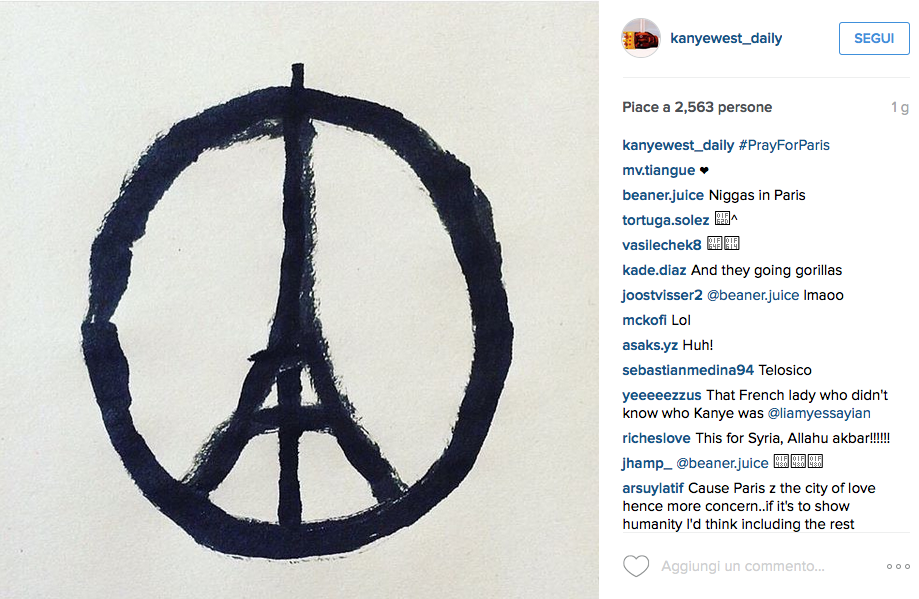Show who liked via 2,563 persone
Screen dimensions: 919x599
[x=723, y=107]
